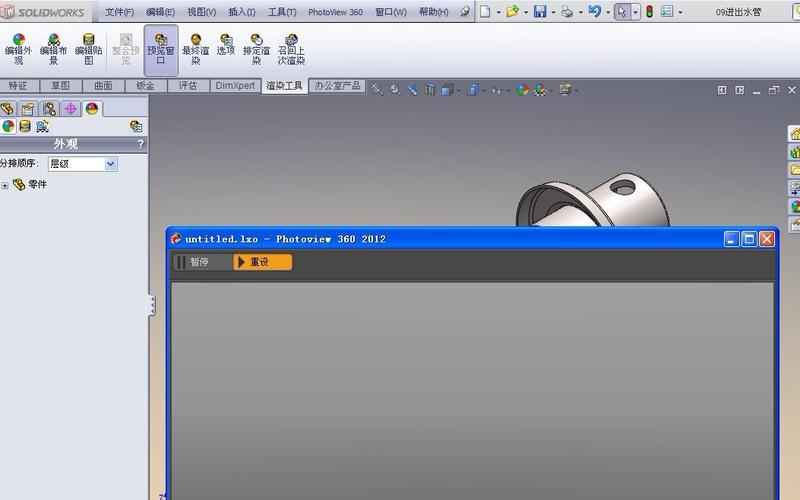Image resolution: width=800 pixels, height=500 pixels.
Task: Click 排定渲染 (Schedule Render) icon
Action: coord(256,49)
